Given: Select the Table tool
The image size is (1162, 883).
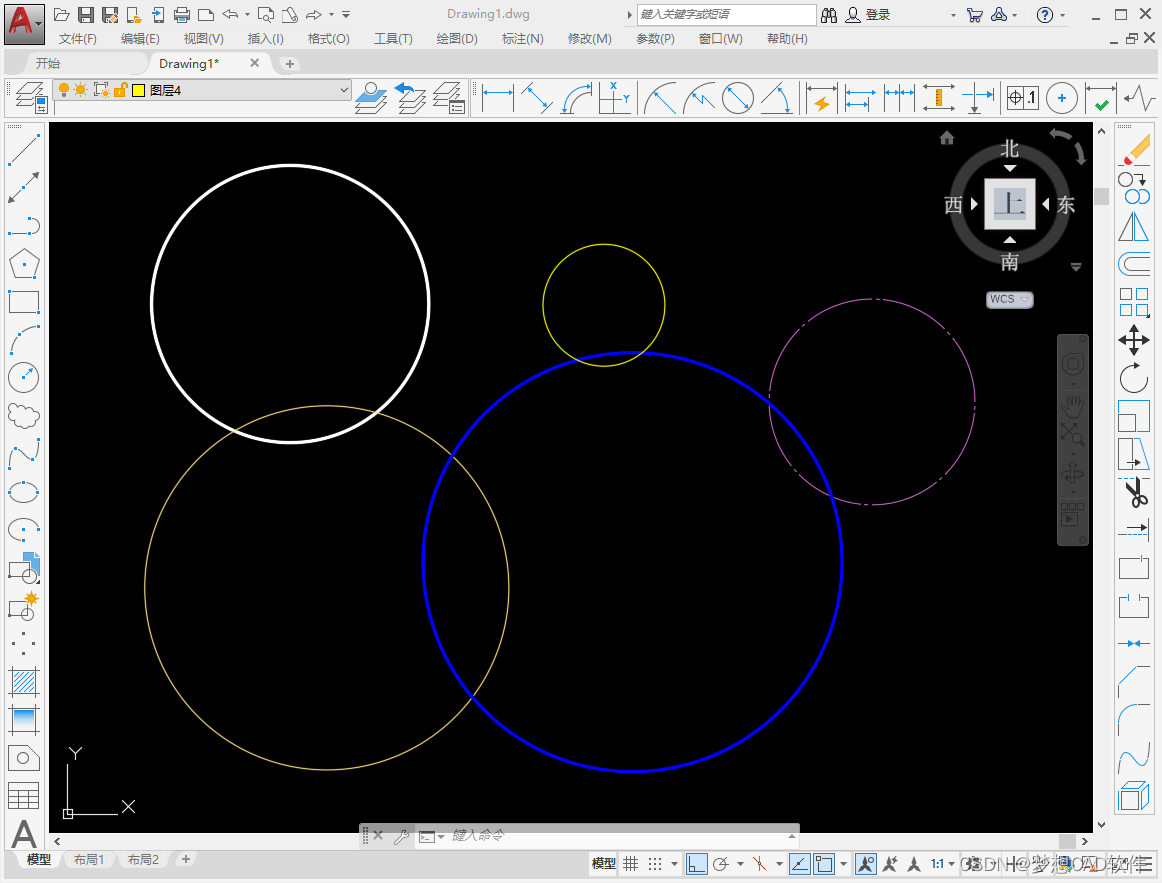Looking at the screenshot, I should coord(24,796).
